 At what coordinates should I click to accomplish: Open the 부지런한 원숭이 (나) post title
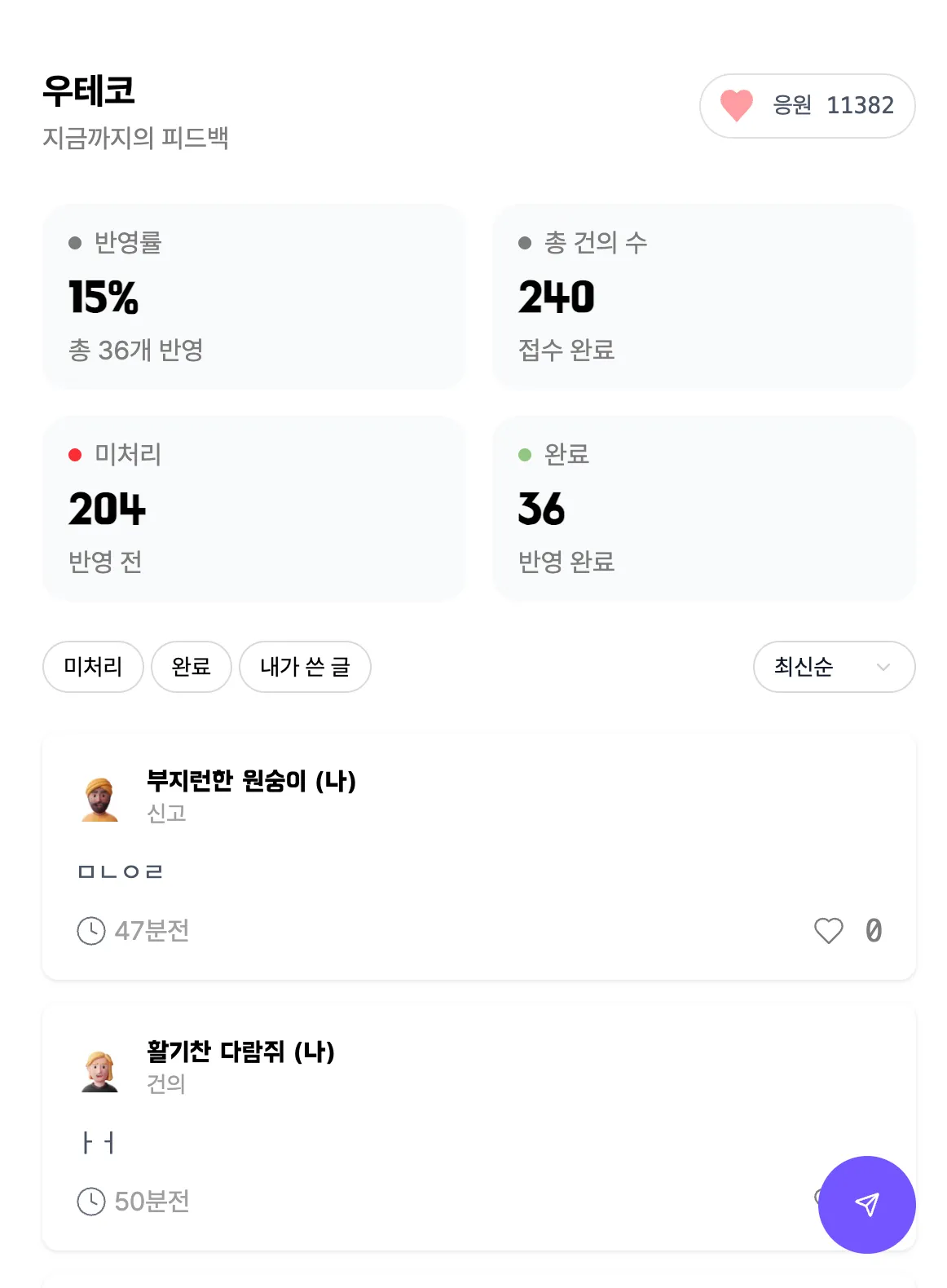coord(251,781)
